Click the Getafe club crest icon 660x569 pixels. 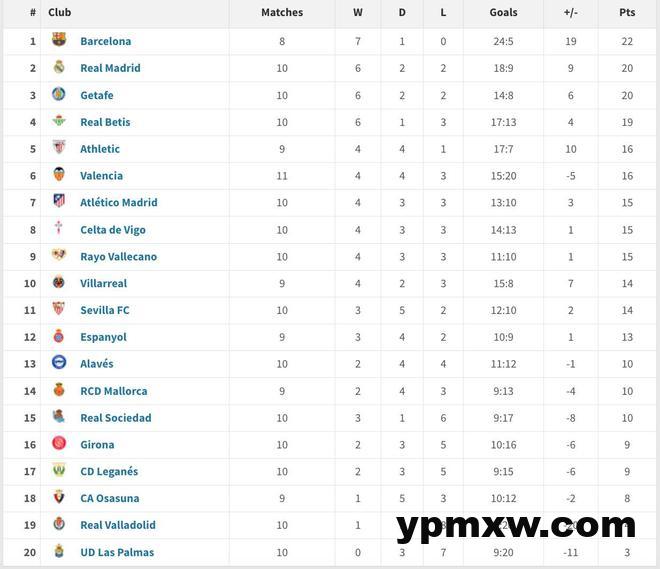pyautogui.click(x=59, y=95)
